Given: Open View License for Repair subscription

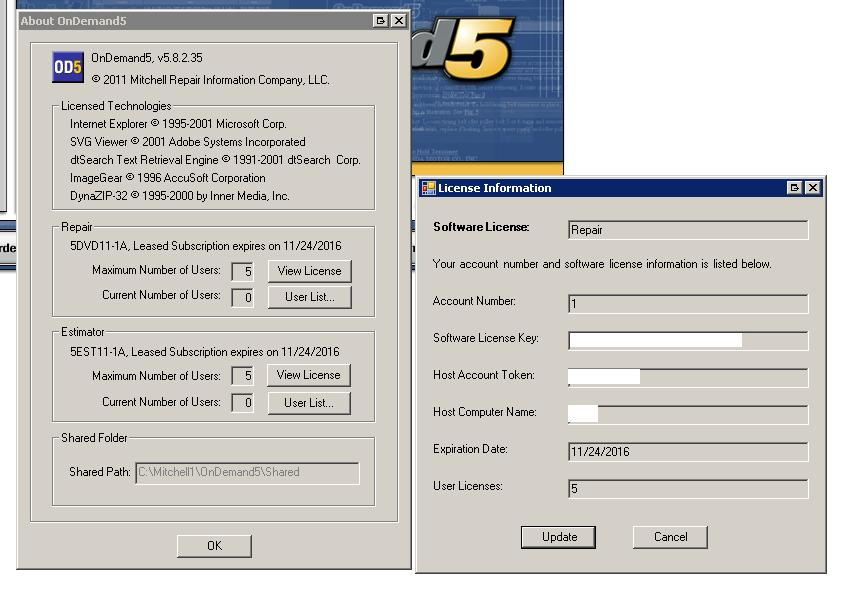Looking at the screenshot, I should tap(309, 271).
